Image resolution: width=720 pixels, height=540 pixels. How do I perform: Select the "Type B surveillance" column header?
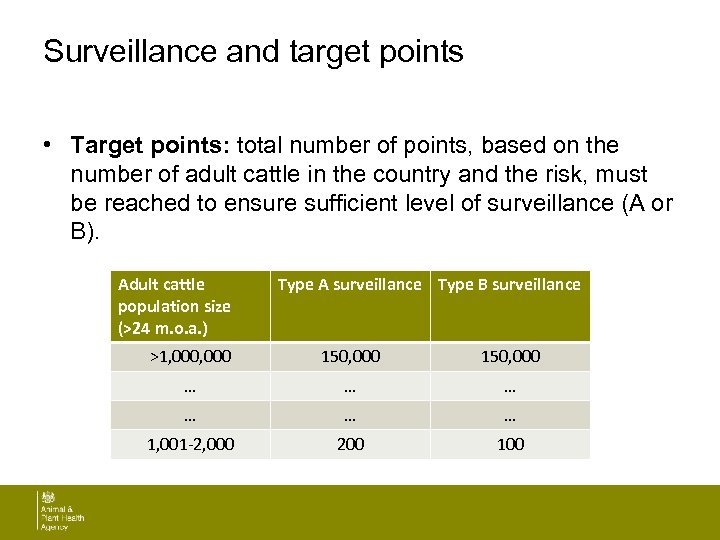(x=509, y=285)
